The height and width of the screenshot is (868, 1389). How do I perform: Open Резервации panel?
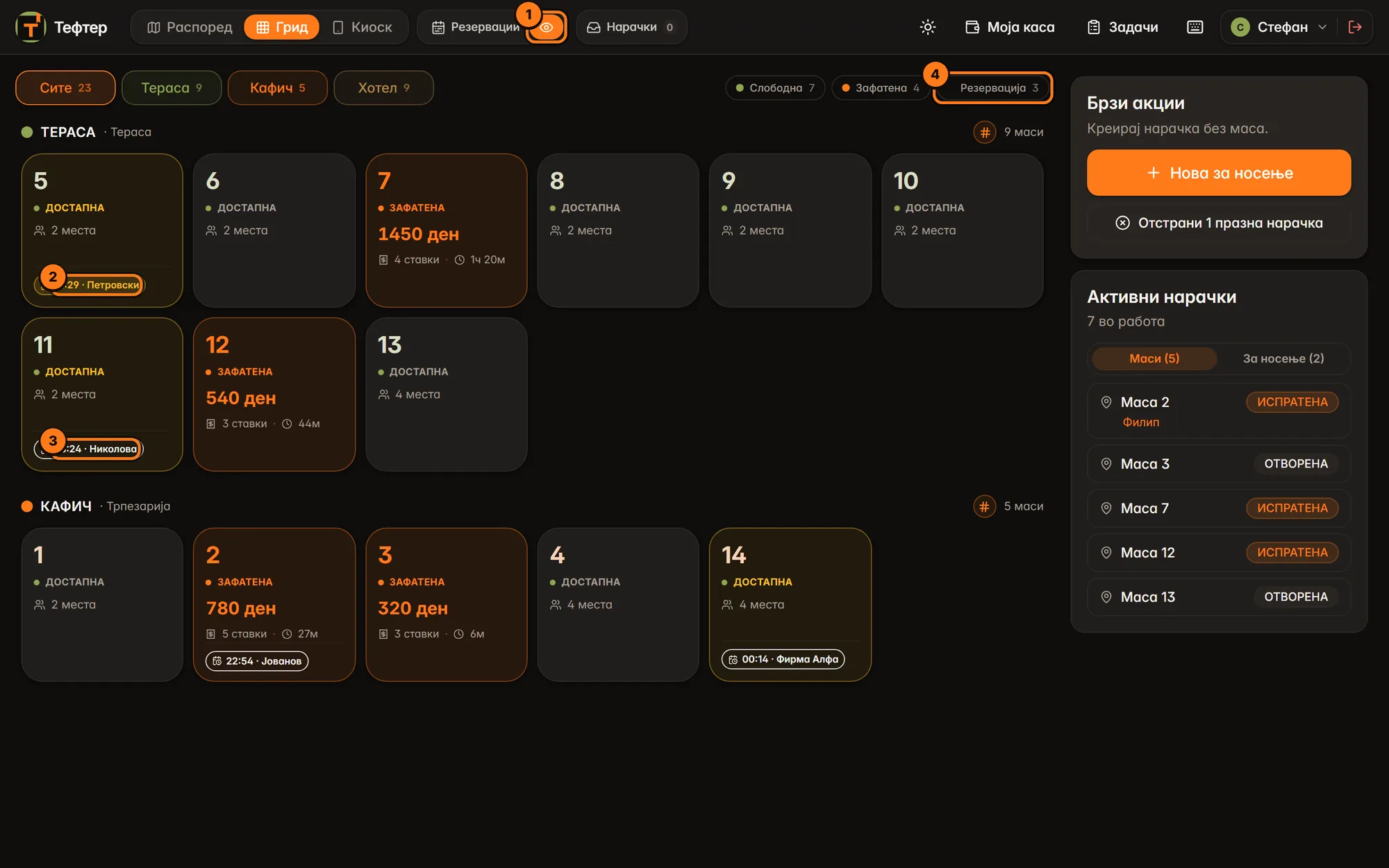475,27
